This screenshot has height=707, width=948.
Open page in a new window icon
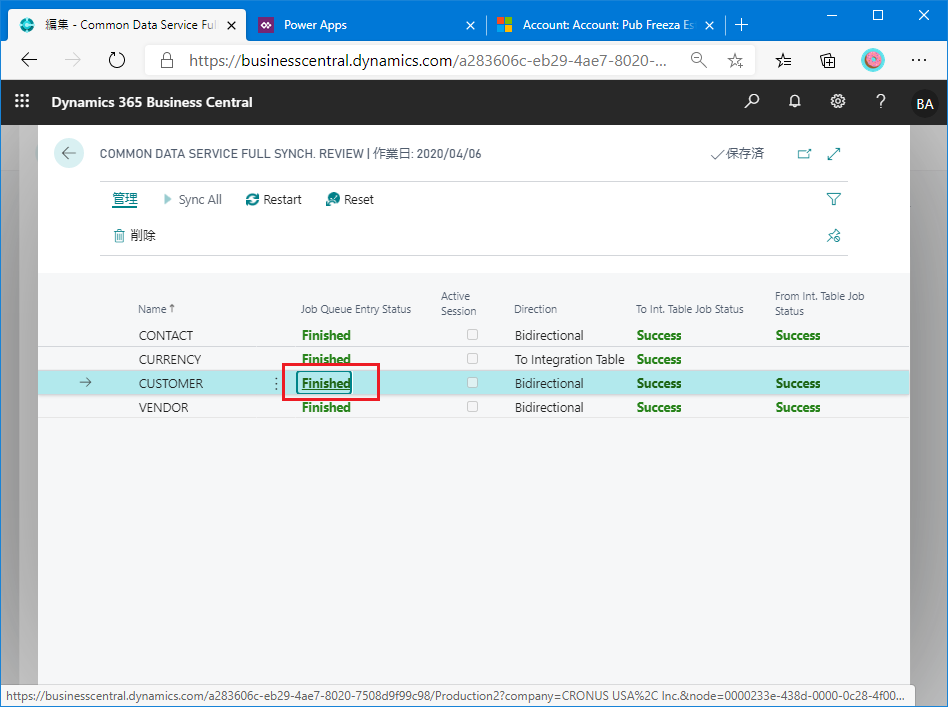coord(804,154)
